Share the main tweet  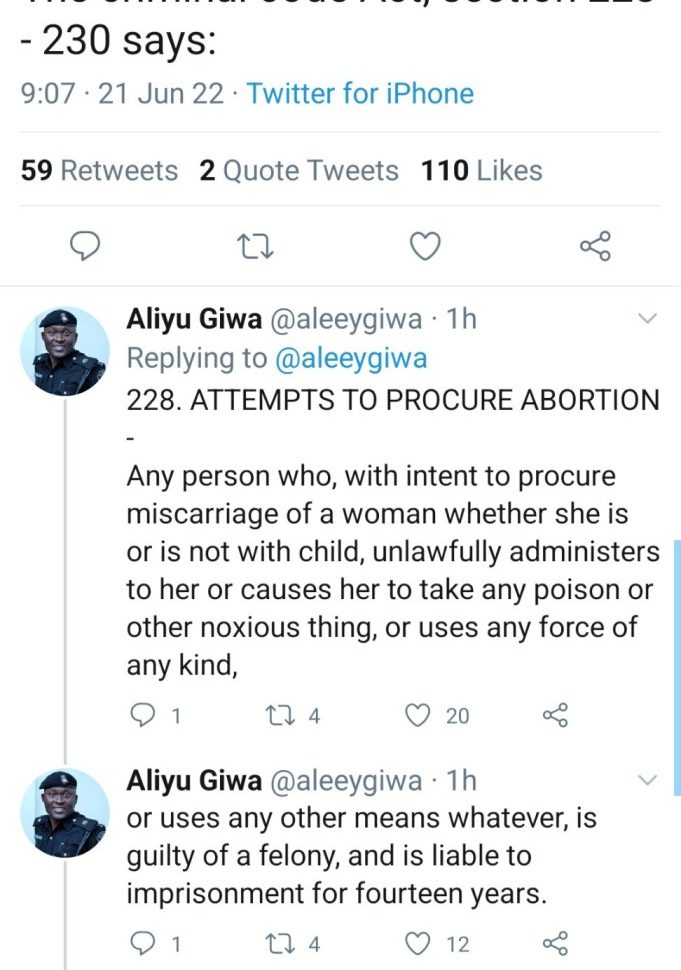[x=595, y=245]
